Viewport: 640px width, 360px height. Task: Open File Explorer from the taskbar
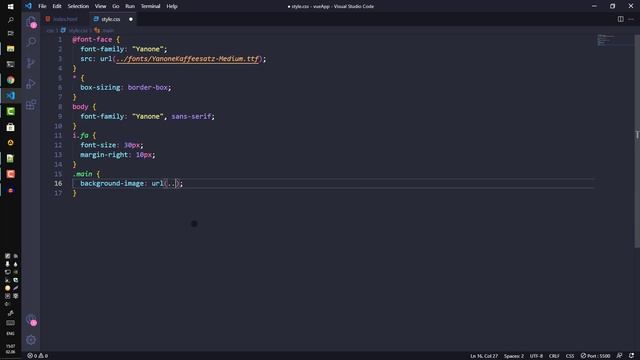point(11,49)
